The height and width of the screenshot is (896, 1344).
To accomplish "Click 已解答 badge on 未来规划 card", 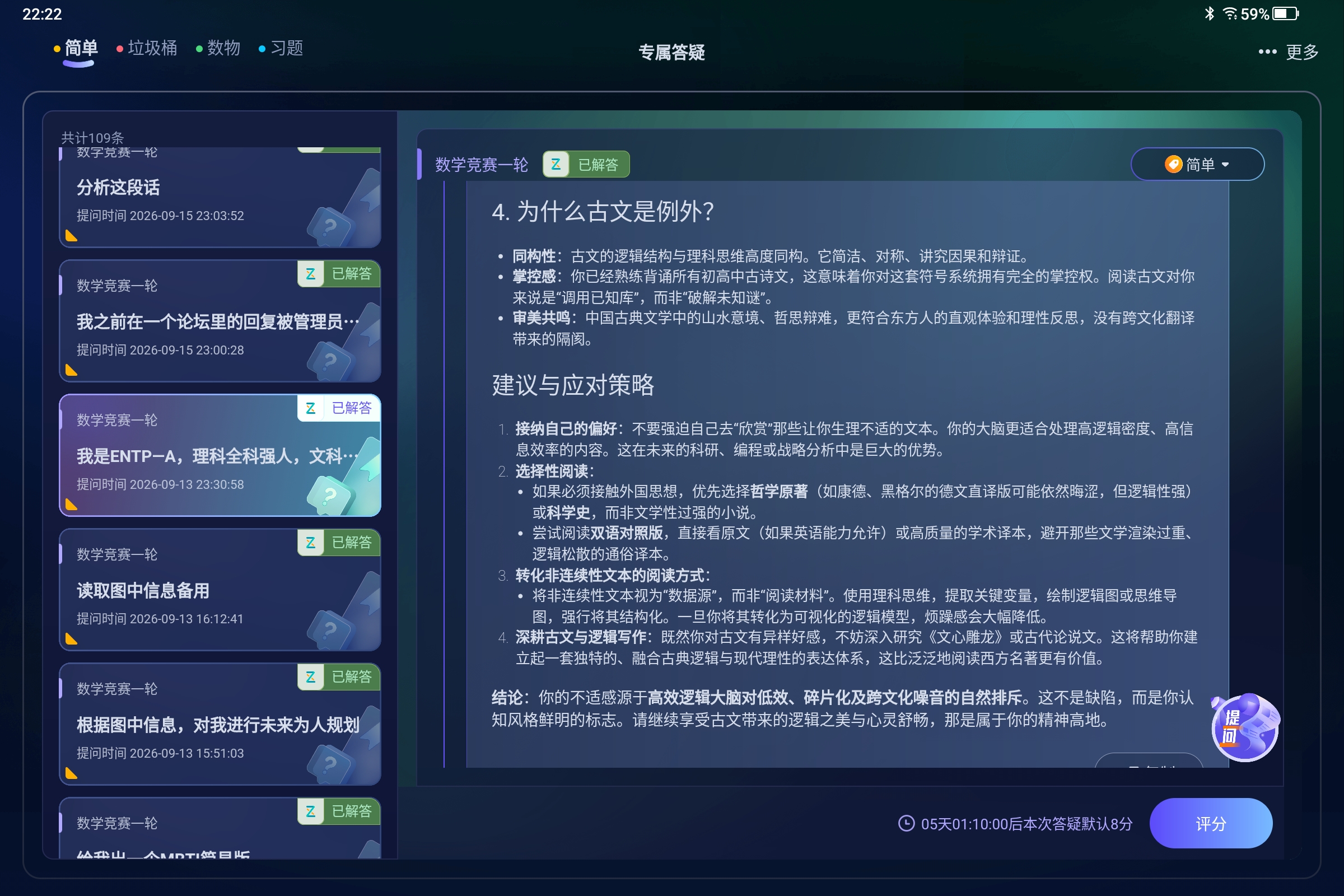I will coord(339,676).
